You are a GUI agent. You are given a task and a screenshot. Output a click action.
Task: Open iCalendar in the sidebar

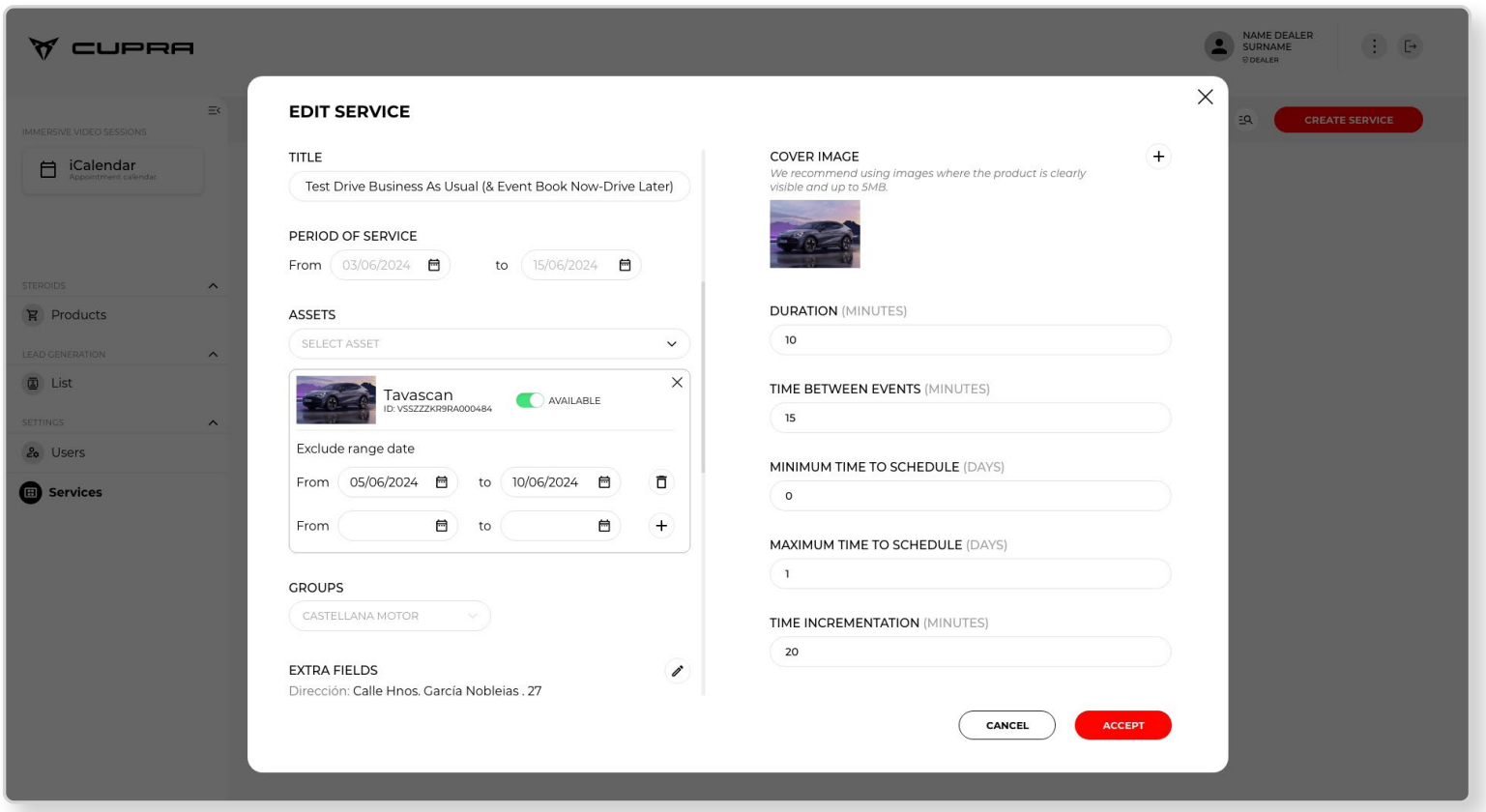click(102, 170)
